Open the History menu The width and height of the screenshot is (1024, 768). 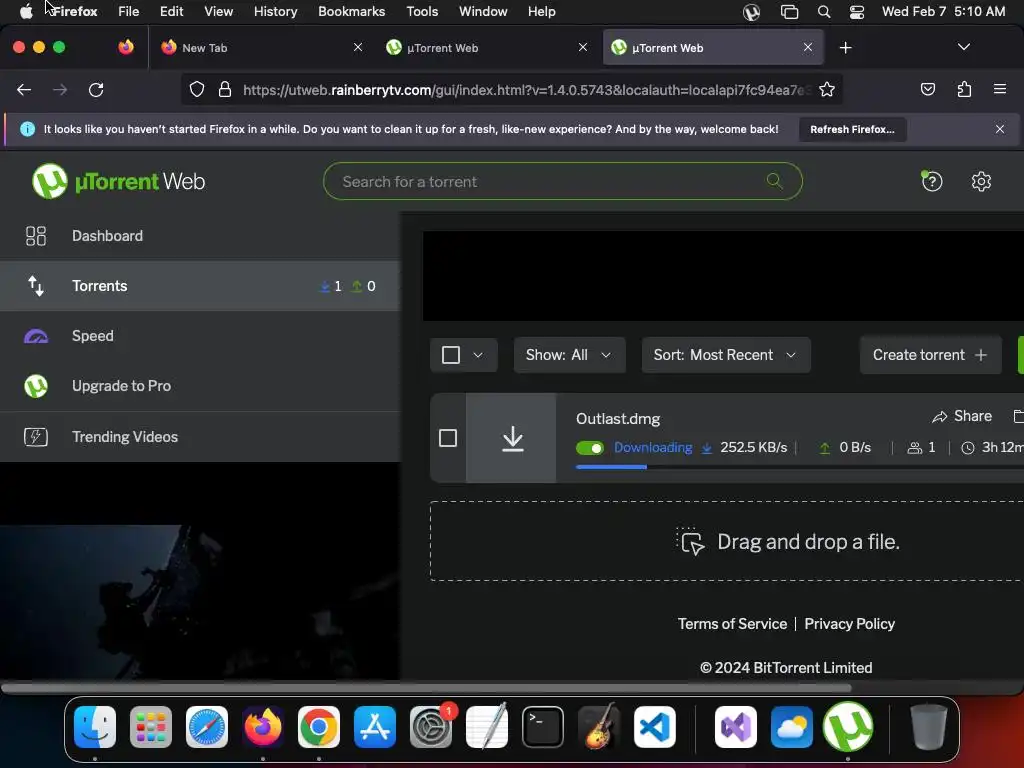[x=276, y=12]
